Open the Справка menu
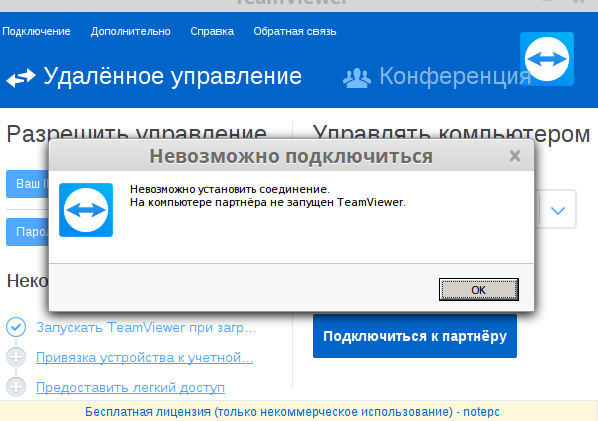This screenshot has width=598, height=421. [x=212, y=31]
